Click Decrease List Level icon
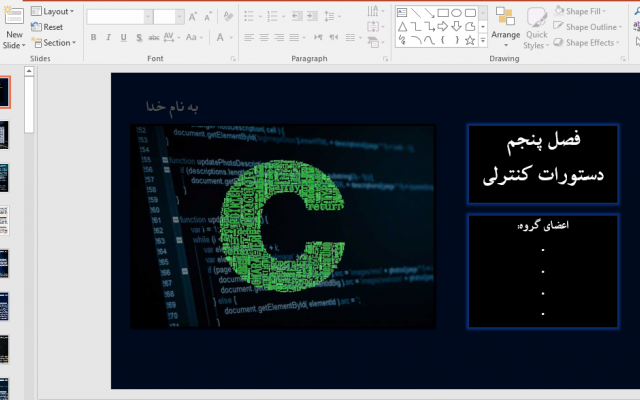 pos(297,16)
